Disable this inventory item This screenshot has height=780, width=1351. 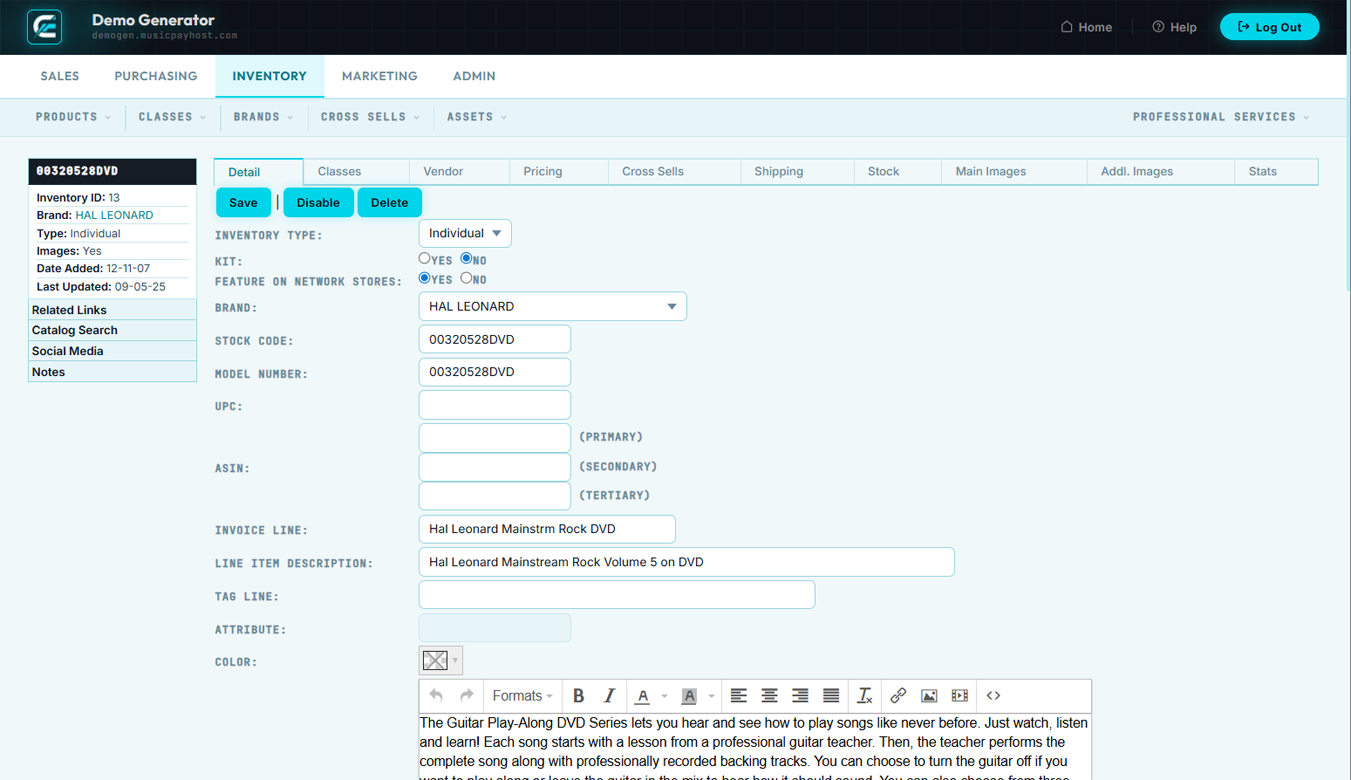[318, 202]
